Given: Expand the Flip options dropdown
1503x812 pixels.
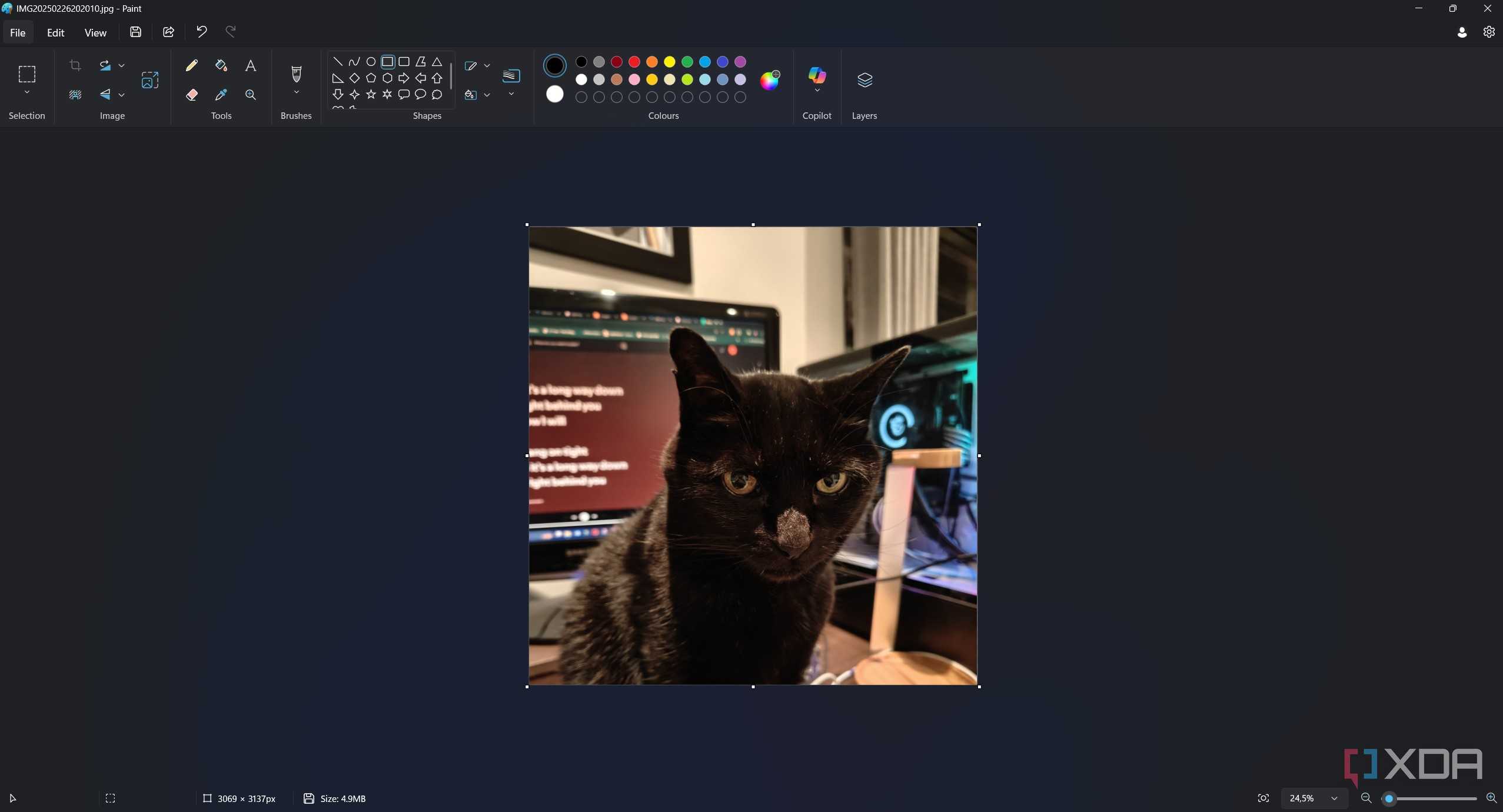Looking at the screenshot, I should tap(122, 95).
